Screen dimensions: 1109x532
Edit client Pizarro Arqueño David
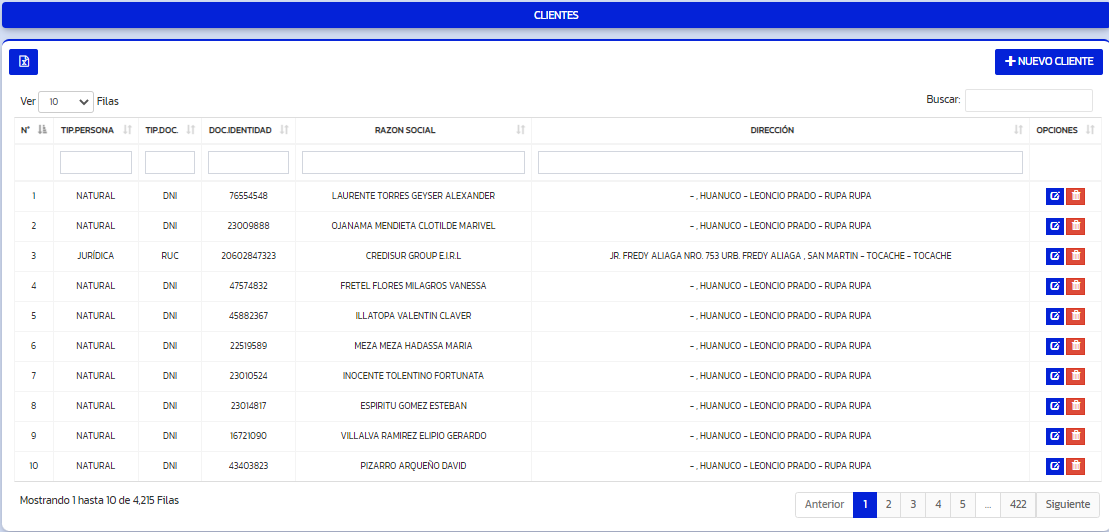[1054, 466]
